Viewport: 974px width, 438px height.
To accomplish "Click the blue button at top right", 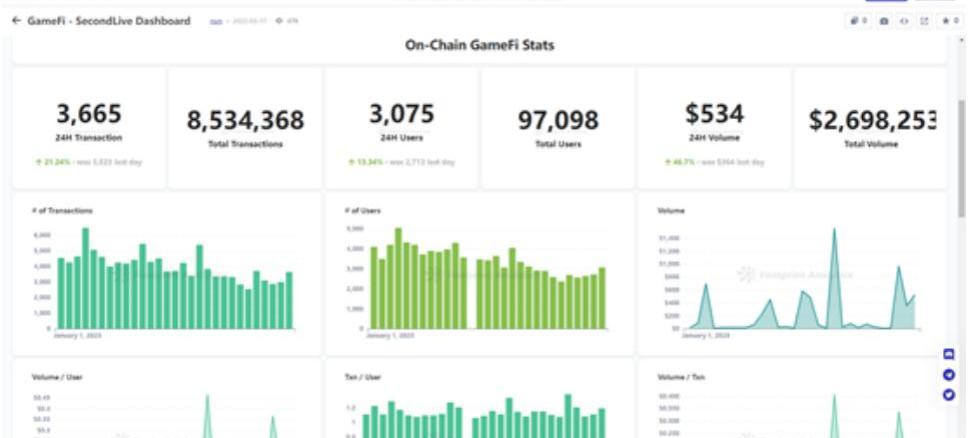I will point(886,1).
